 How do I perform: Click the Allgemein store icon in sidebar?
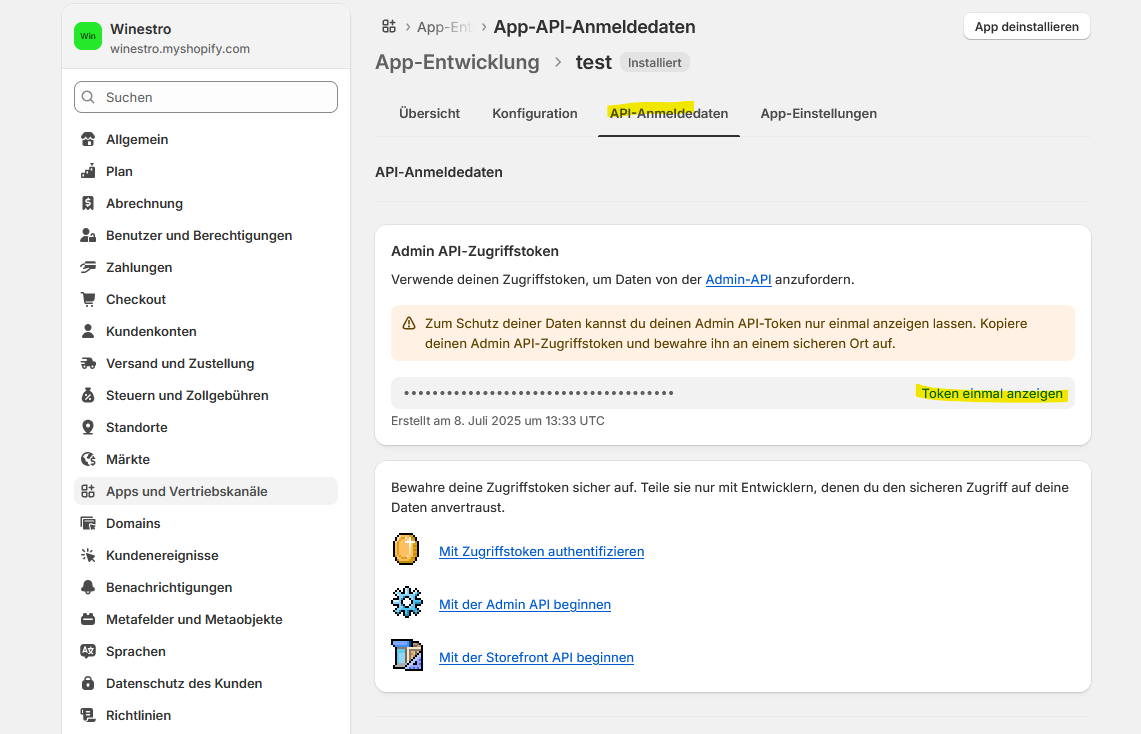click(88, 139)
